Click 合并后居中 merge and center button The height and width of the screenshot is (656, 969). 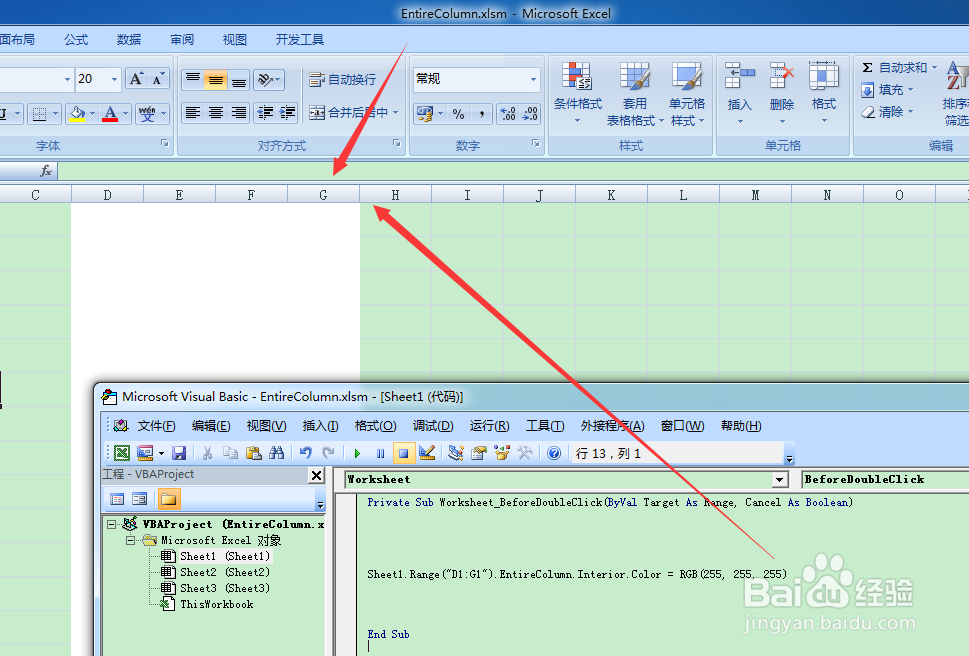click(349, 113)
